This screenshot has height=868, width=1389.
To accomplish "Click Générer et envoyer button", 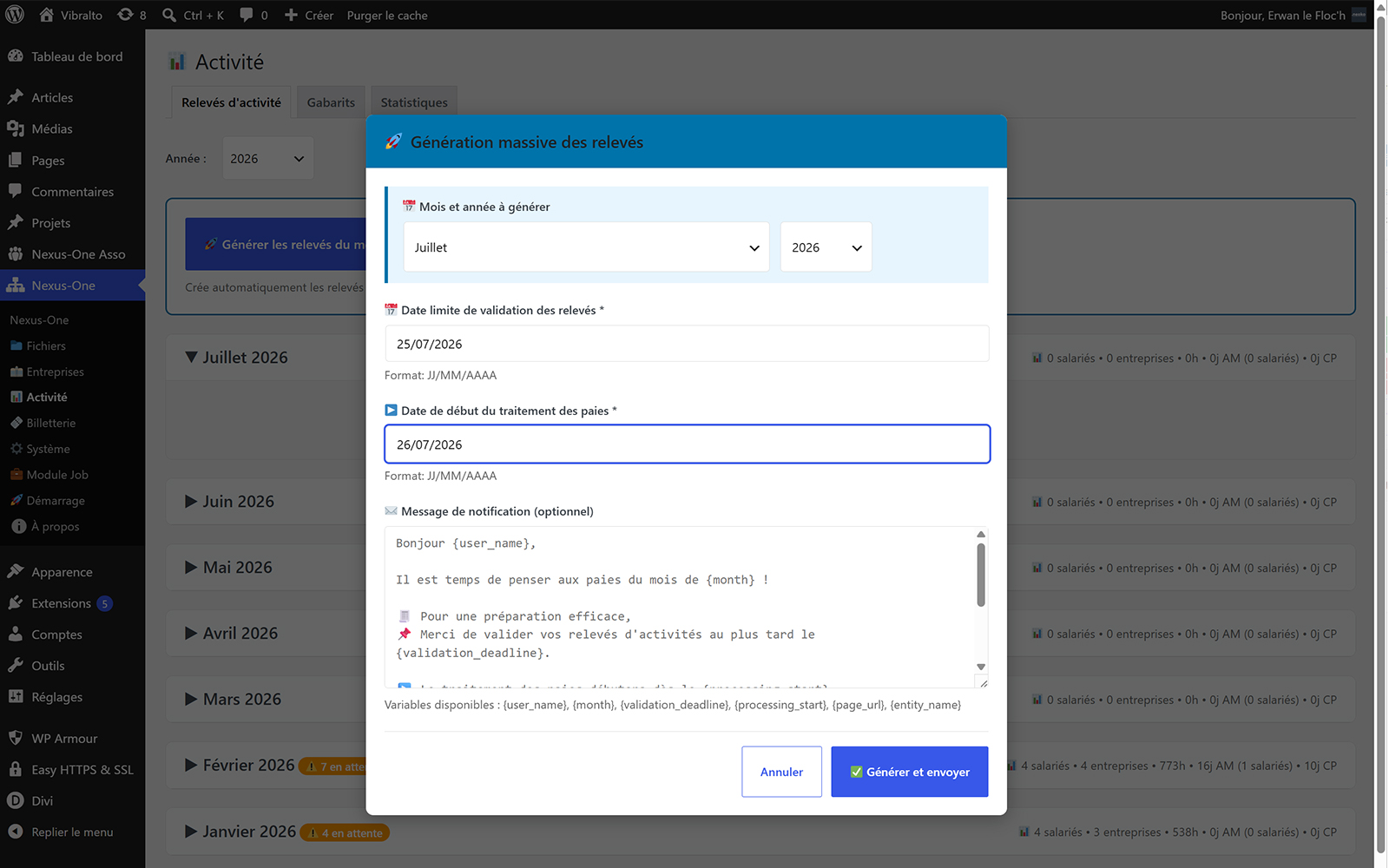I will [910, 772].
